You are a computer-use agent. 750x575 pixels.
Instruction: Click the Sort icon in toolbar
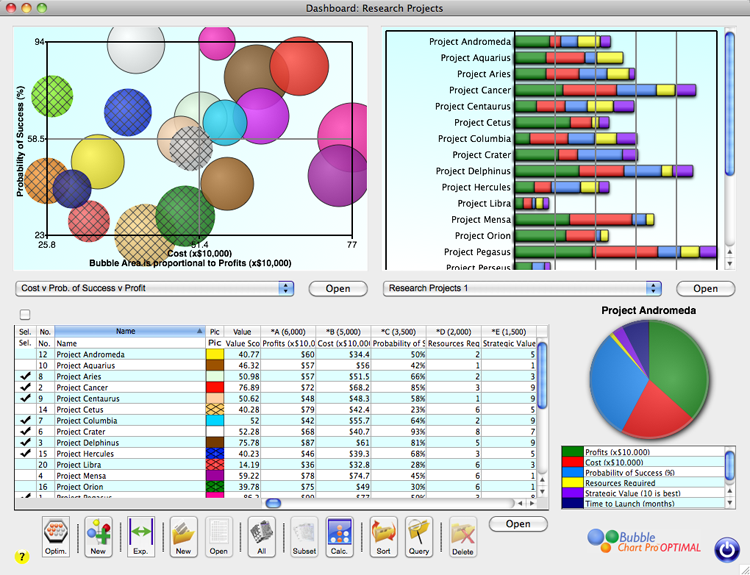pos(382,536)
